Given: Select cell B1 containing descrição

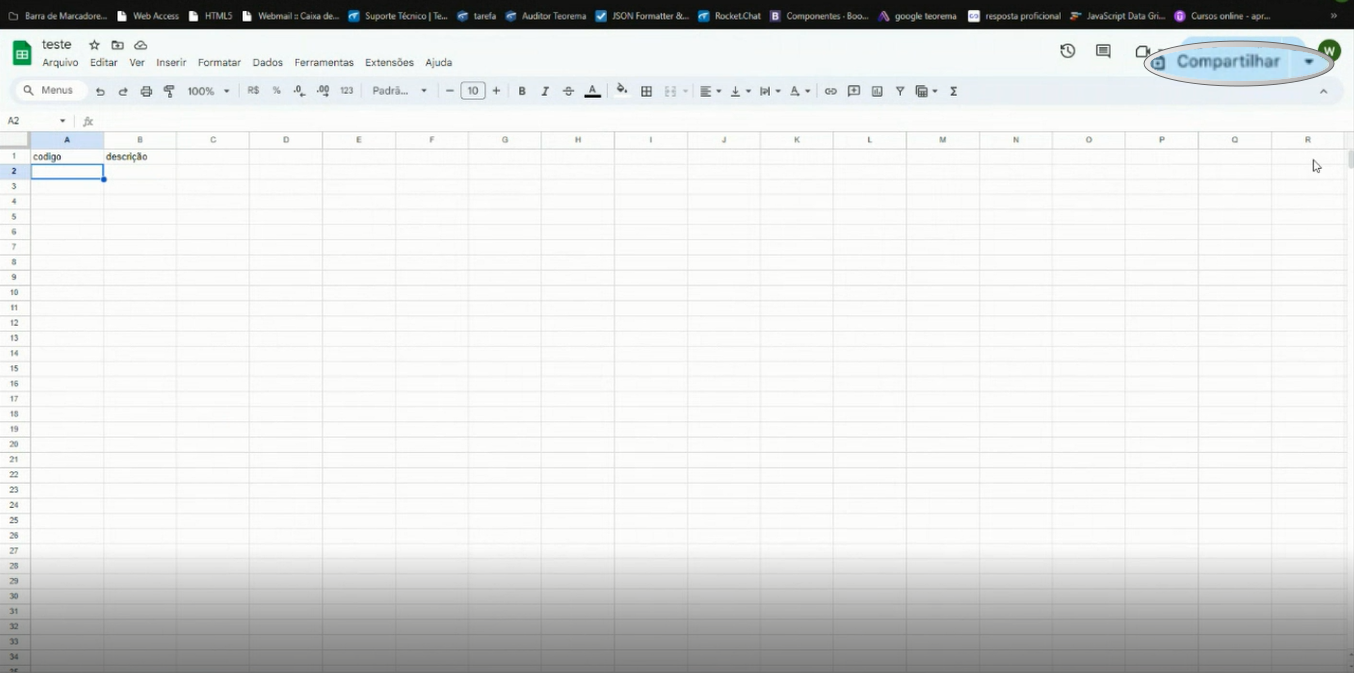Looking at the screenshot, I should coord(140,156).
